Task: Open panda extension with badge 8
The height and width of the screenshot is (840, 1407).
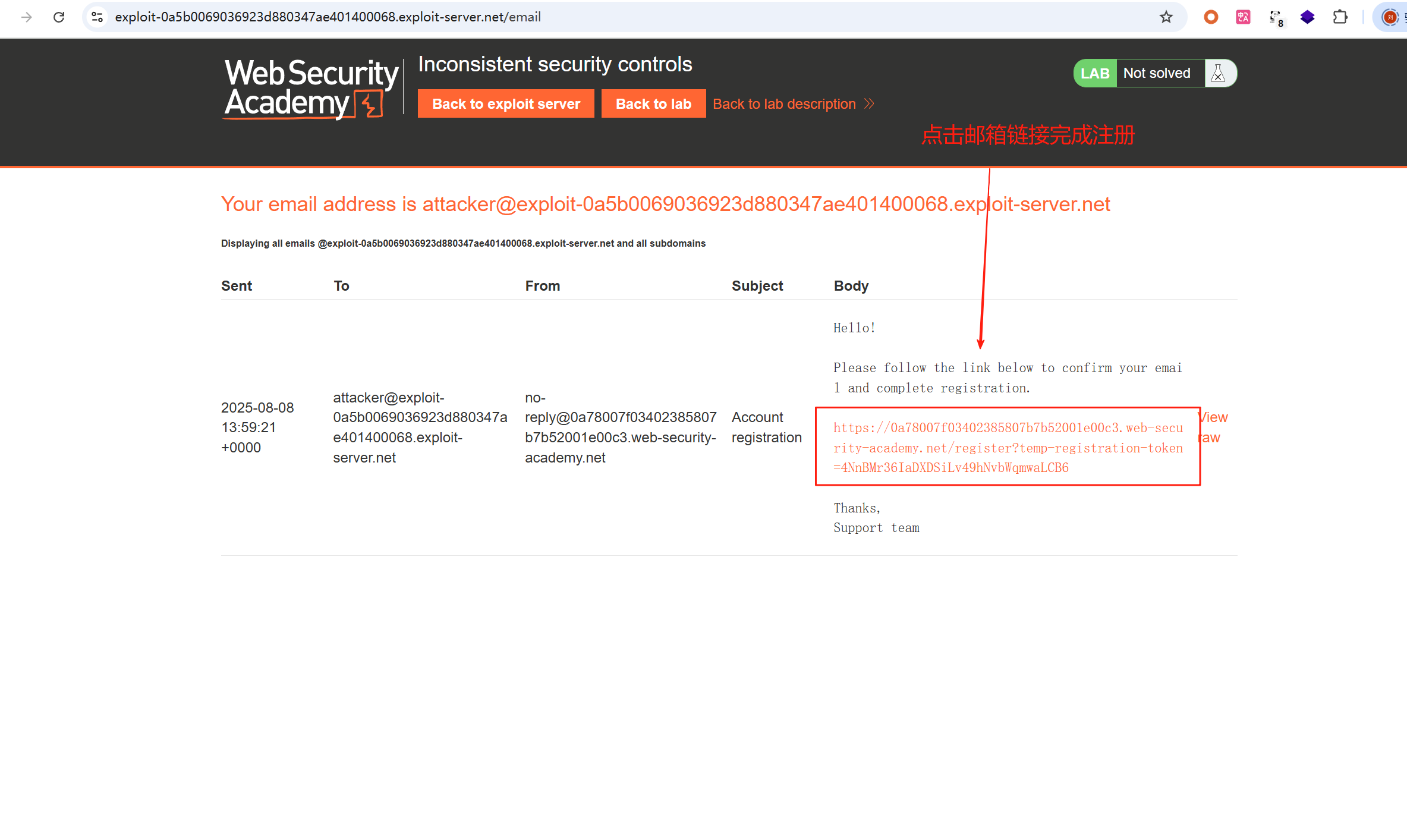Action: (x=1276, y=17)
